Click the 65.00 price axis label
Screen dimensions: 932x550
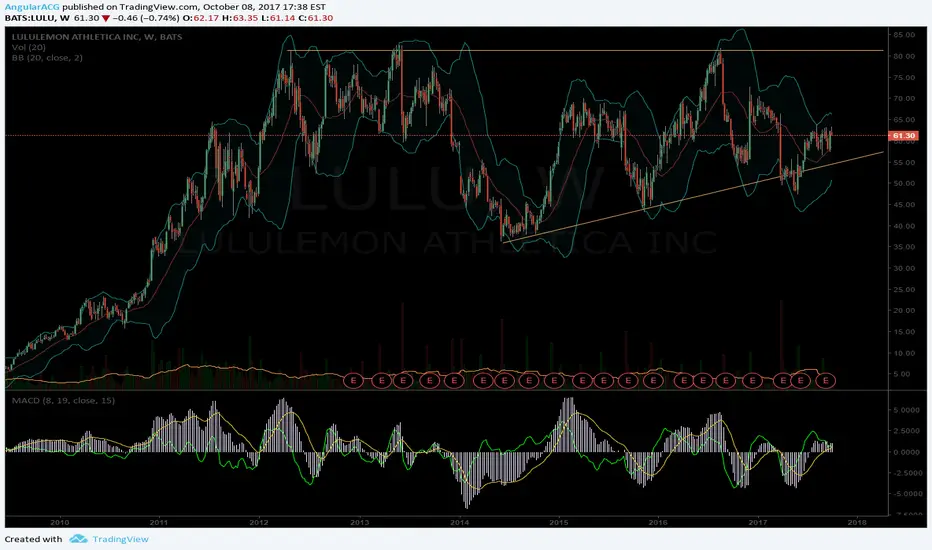[903, 120]
